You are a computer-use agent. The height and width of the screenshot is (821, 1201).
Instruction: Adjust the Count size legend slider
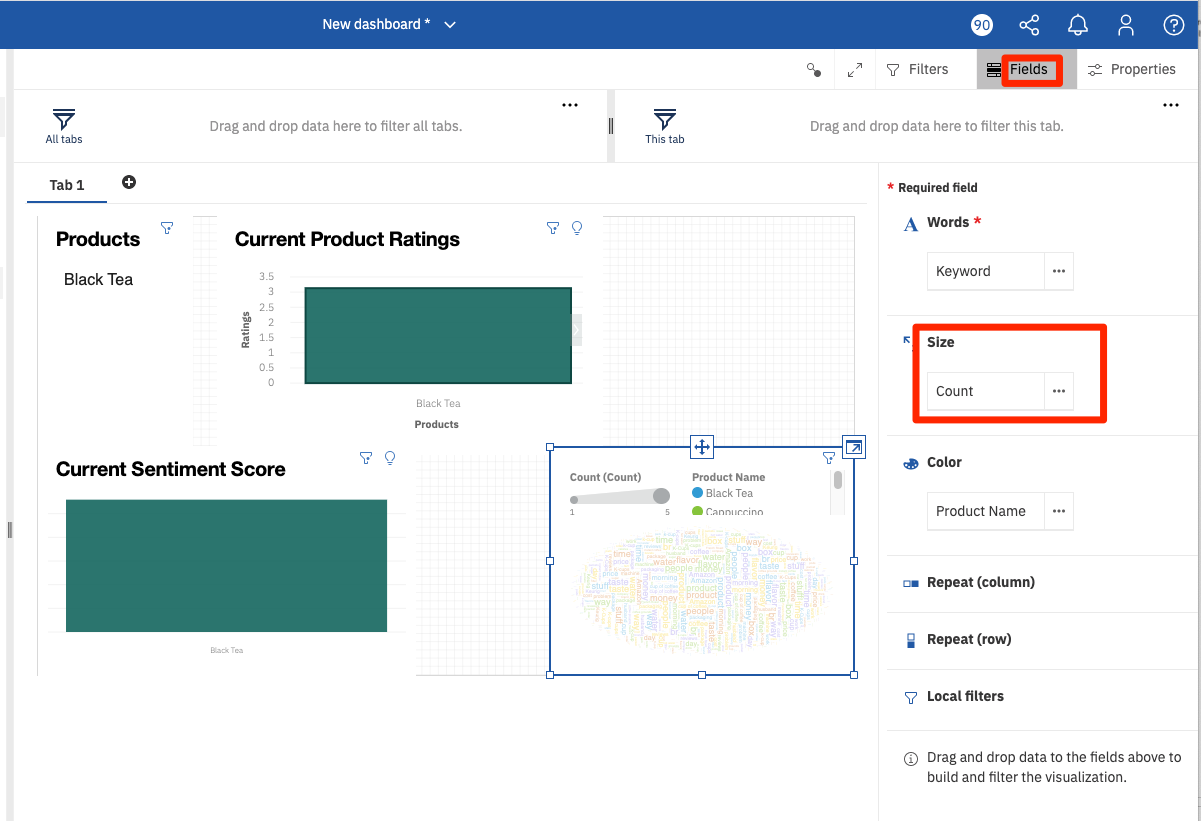(619, 497)
